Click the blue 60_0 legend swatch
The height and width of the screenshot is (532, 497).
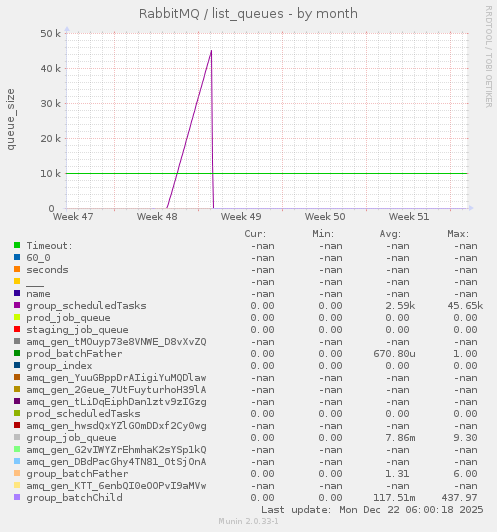(x=17, y=257)
